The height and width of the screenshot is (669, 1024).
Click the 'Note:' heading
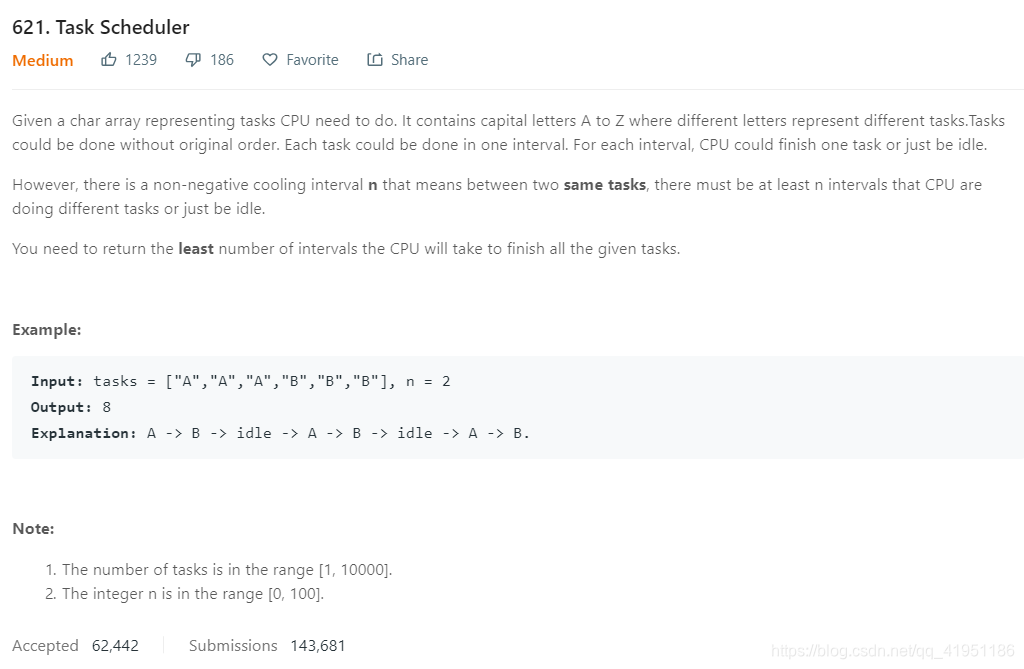click(x=33, y=529)
